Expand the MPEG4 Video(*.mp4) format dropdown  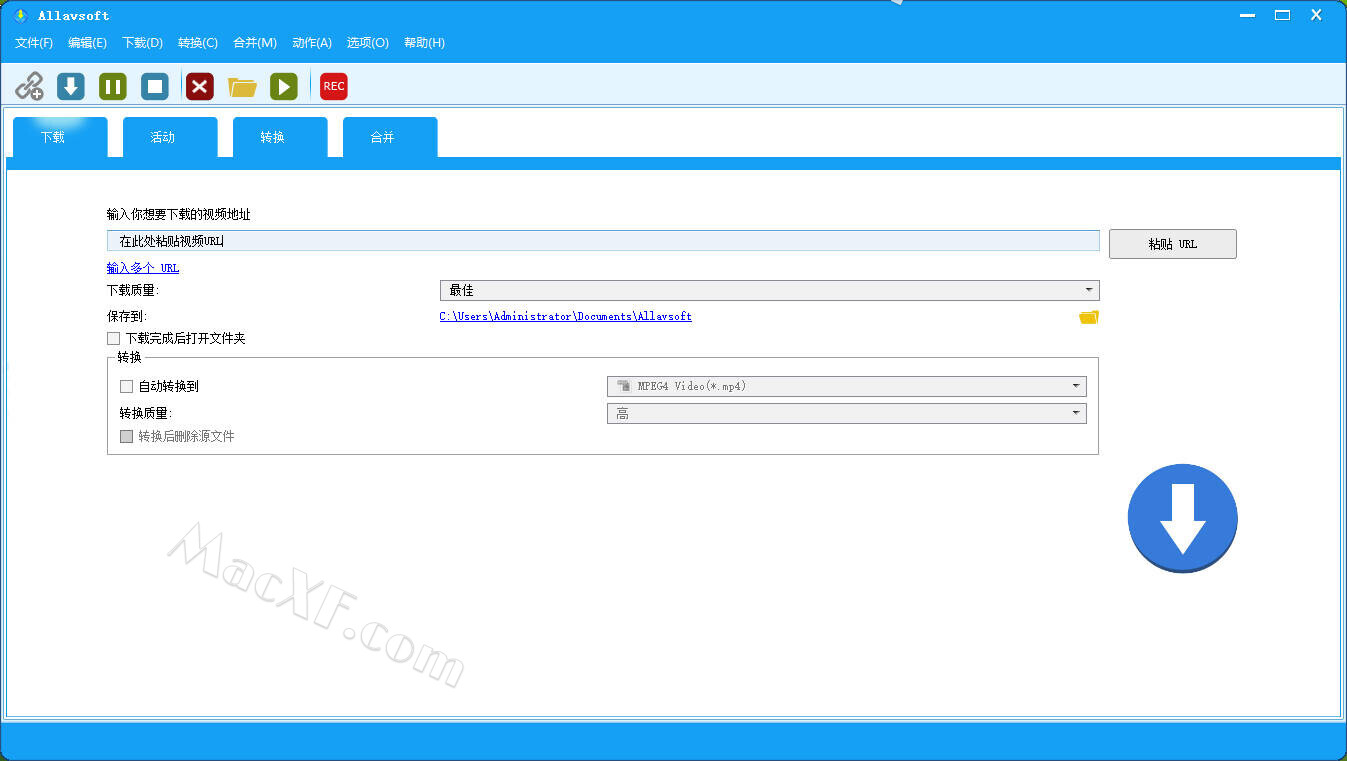tap(847, 386)
